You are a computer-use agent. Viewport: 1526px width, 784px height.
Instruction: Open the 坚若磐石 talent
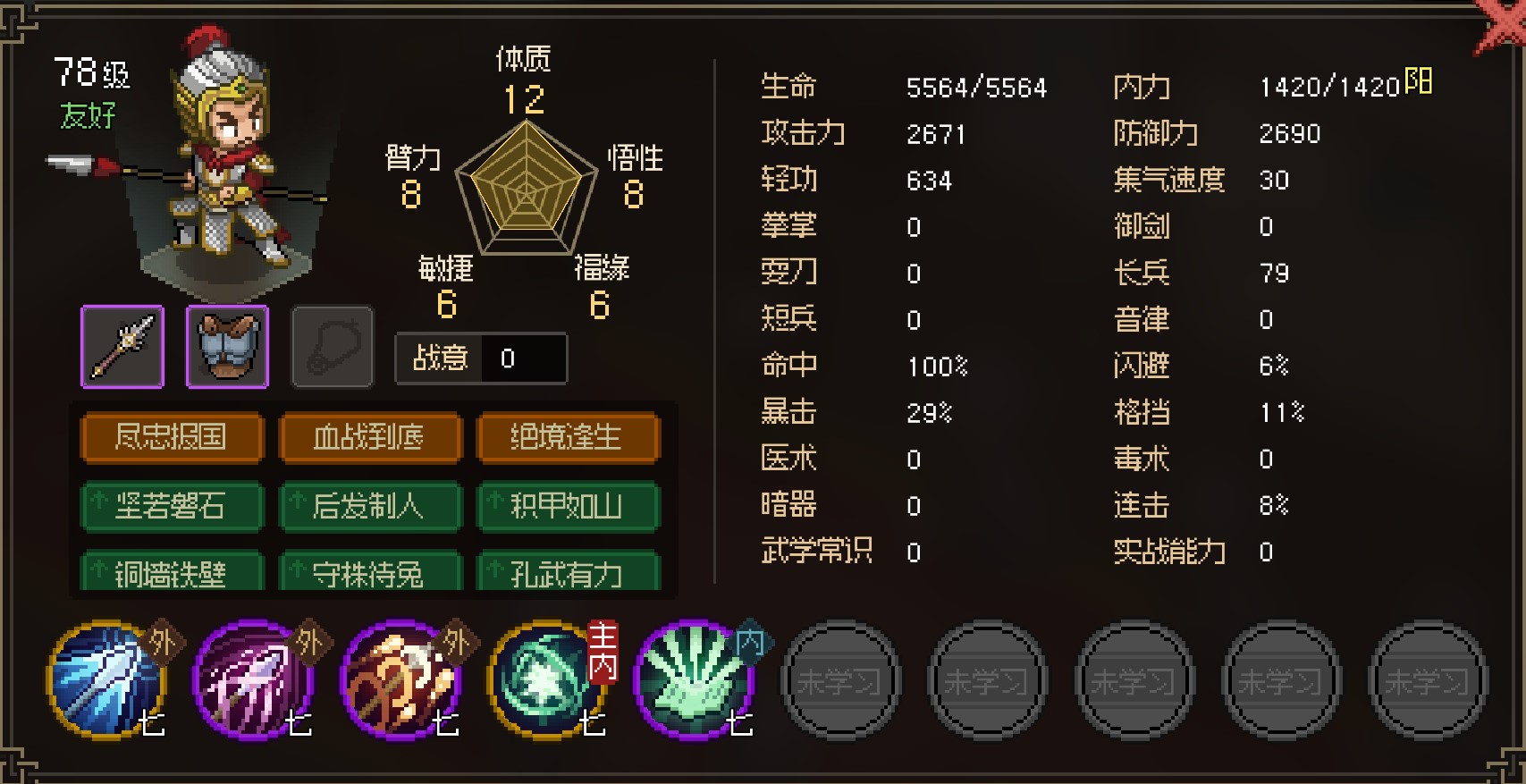click(172, 506)
